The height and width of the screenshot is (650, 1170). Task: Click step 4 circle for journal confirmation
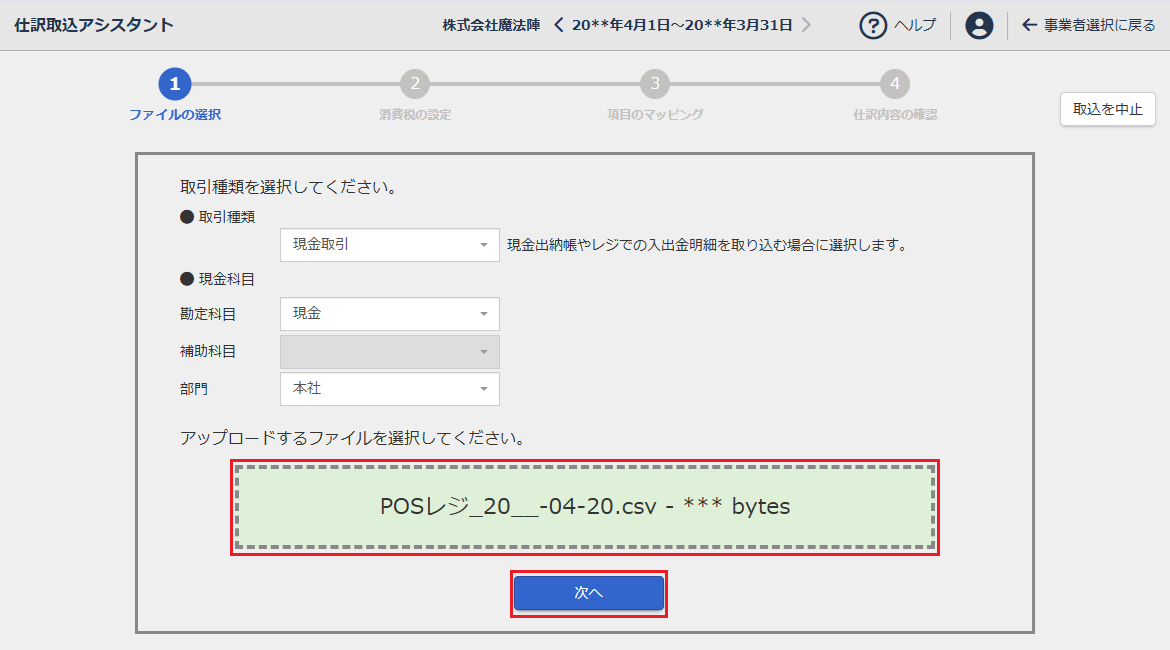tap(895, 84)
